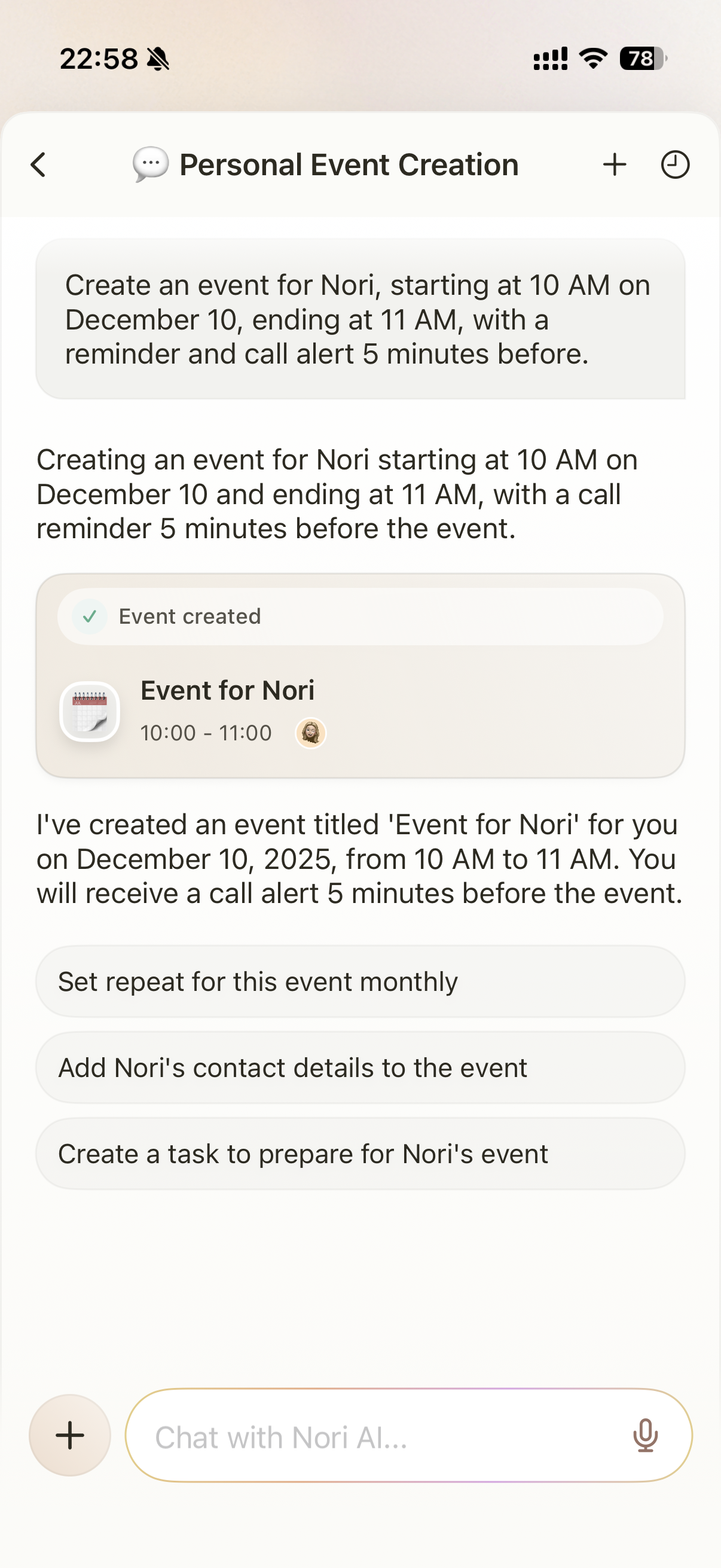Tap the 'Event created' status pill
This screenshot has width=721, height=1568.
tap(360, 617)
